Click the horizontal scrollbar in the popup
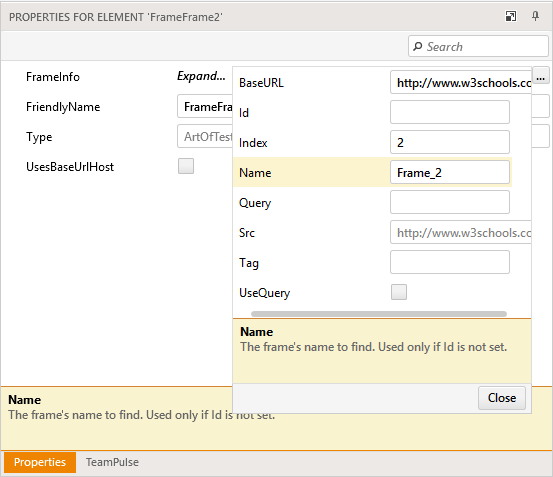The height and width of the screenshot is (477, 553). [379, 314]
